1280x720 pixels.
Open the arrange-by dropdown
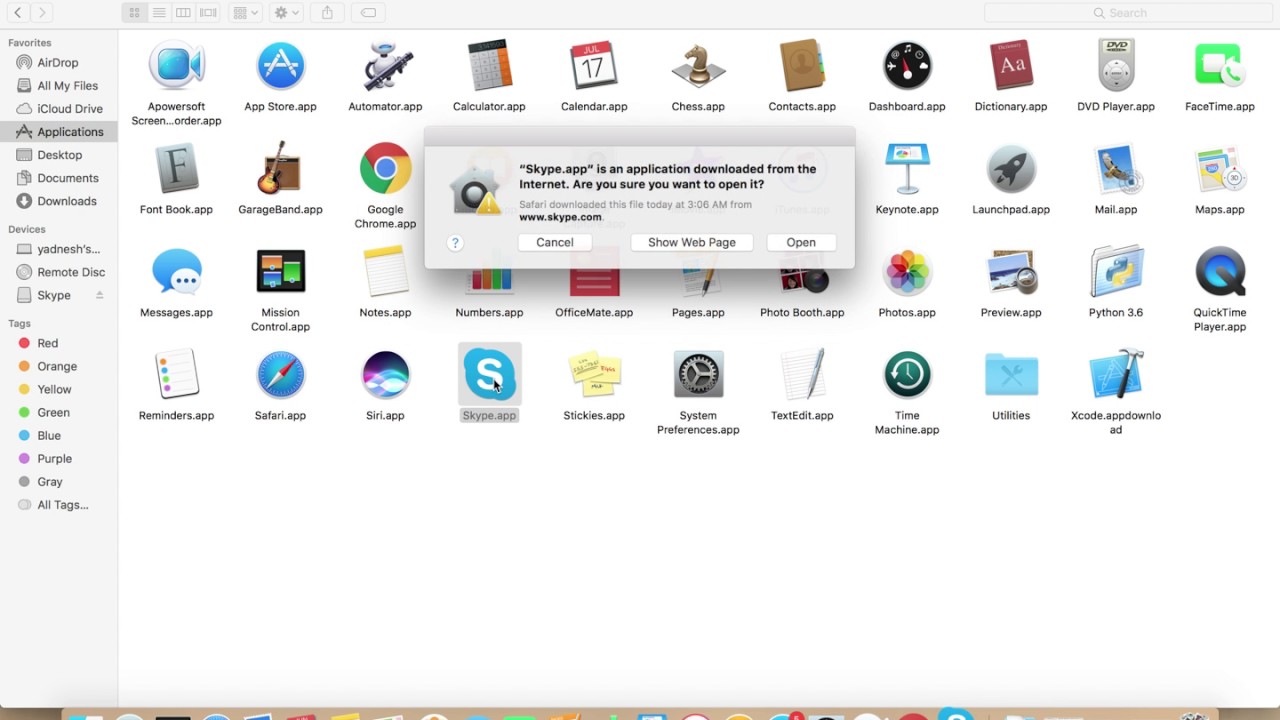pyautogui.click(x=244, y=12)
